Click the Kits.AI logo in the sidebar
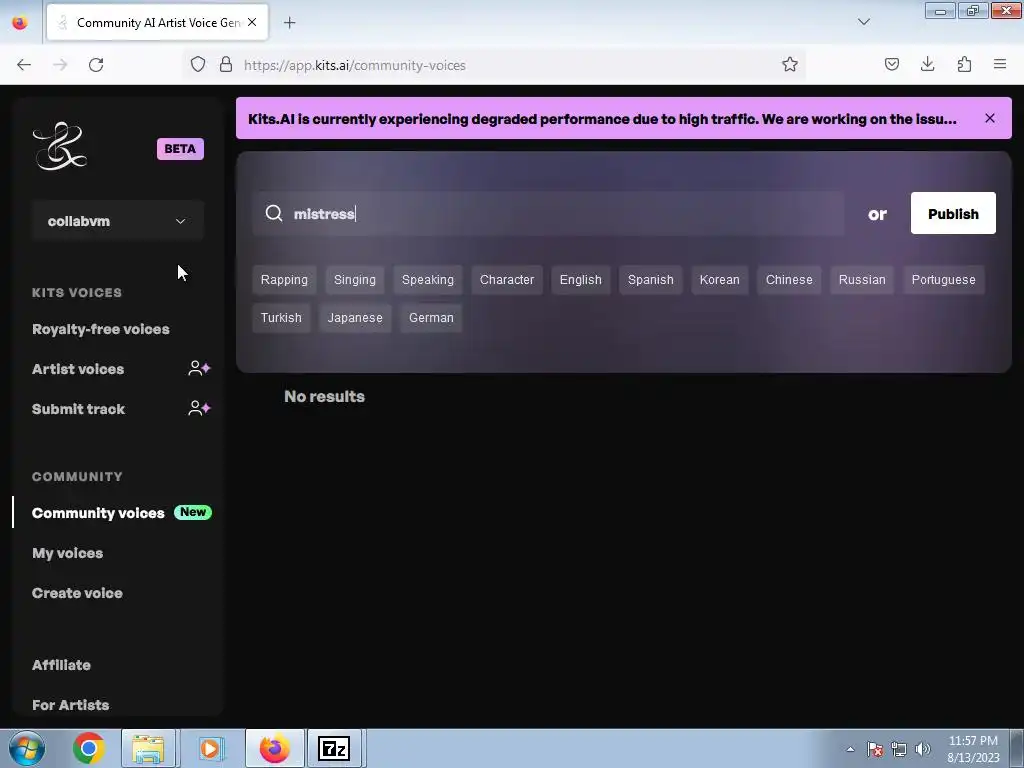Image resolution: width=1024 pixels, height=768 pixels. pyautogui.click(x=59, y=146)
